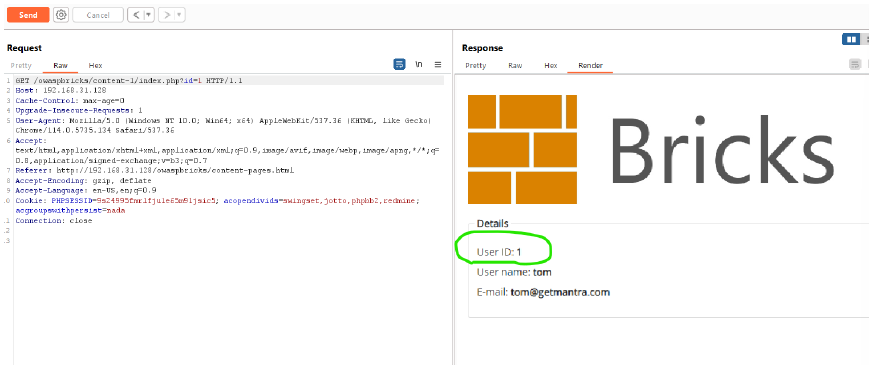Click the GET /owaspbricks request line

129,81
